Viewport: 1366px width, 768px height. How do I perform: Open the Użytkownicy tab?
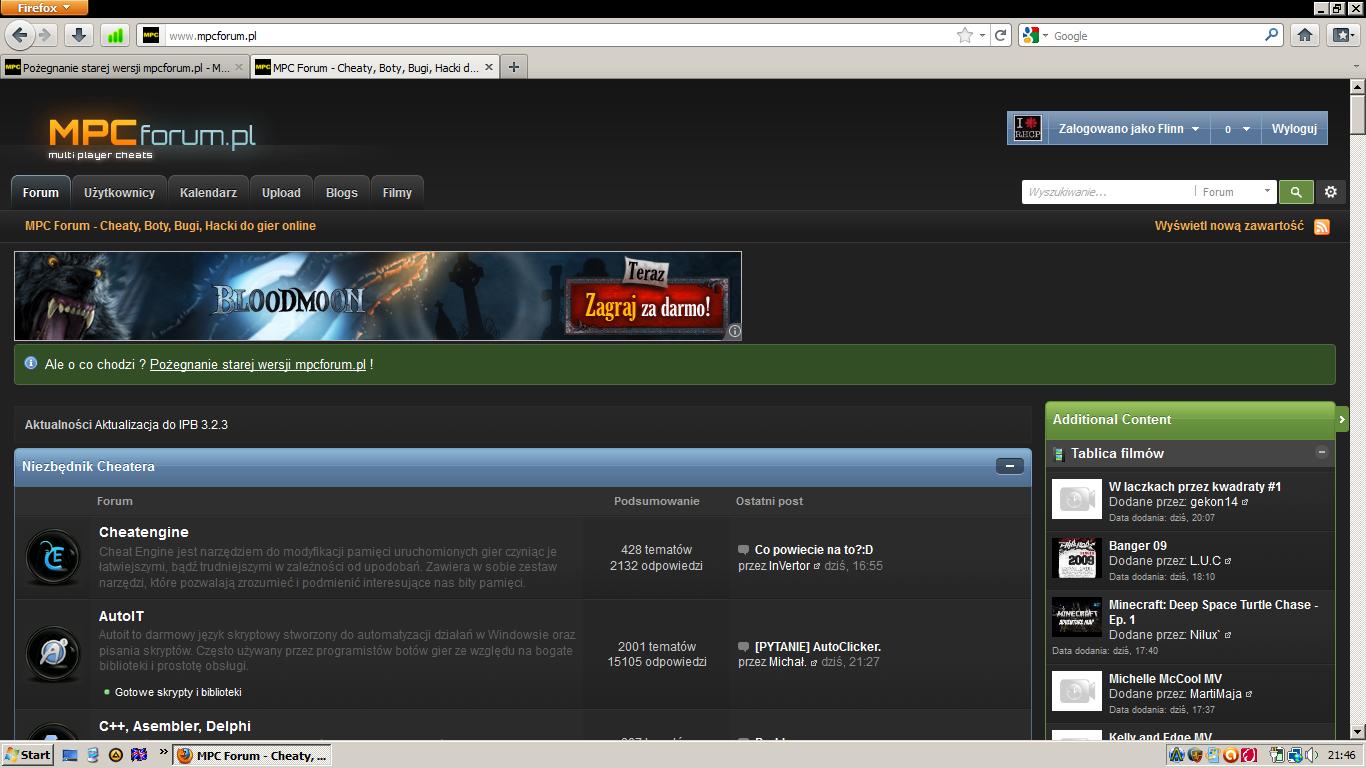(x=119, y=193)
